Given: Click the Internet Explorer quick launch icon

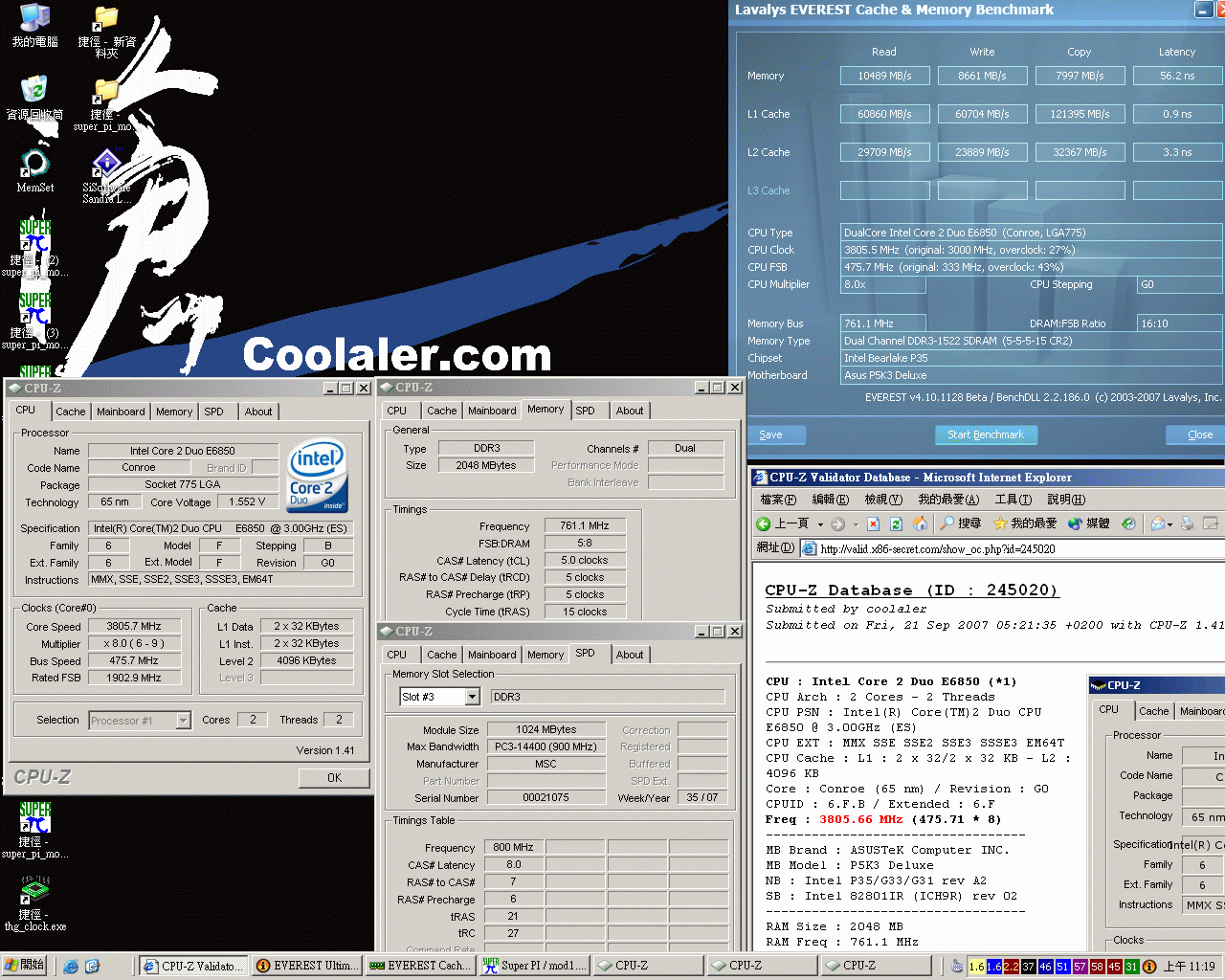Looking at the screenshot, I should [71, 967].
